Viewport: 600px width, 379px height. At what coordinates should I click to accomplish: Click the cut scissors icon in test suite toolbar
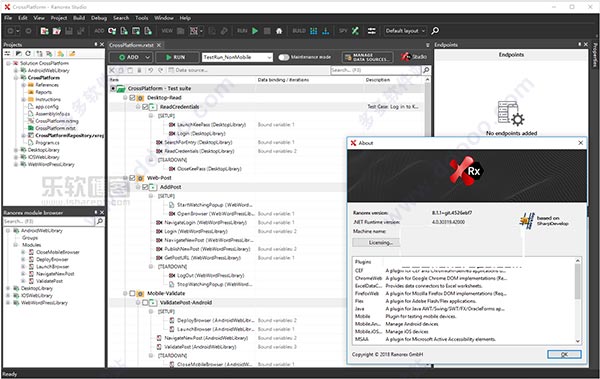112,70
